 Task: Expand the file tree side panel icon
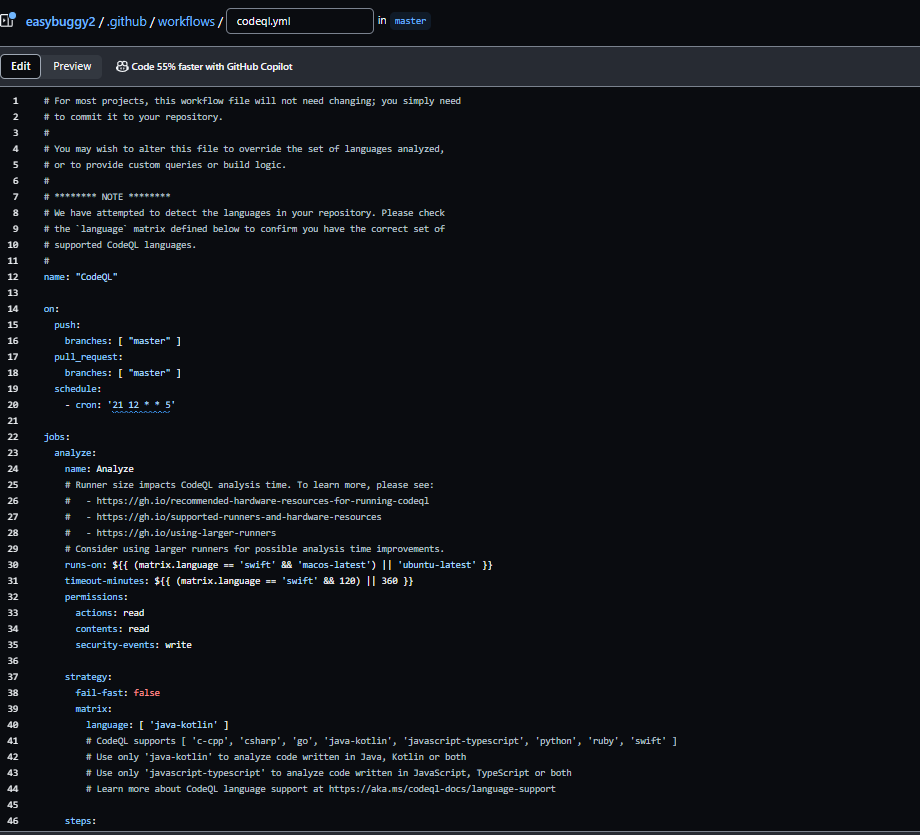pyautogui.click(x=8, y=20)
